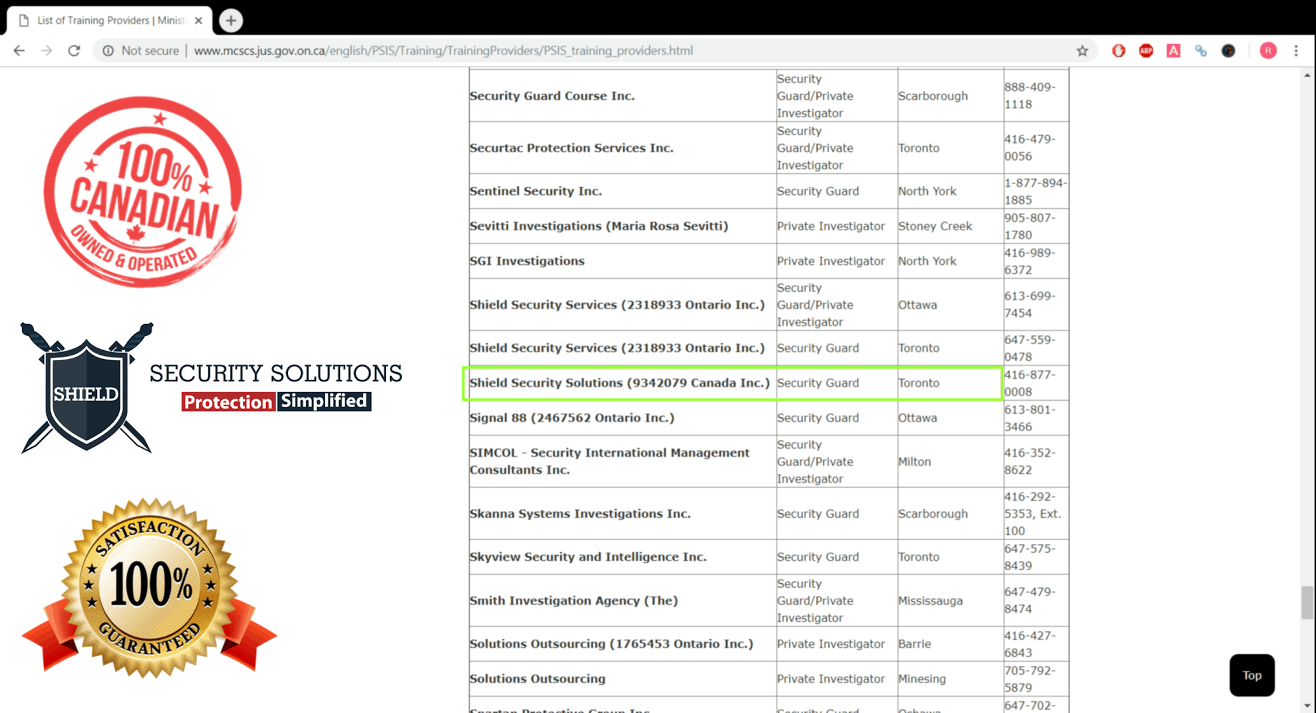Select 'Smith Investigation Agency (The)' text

coord(573,601)
